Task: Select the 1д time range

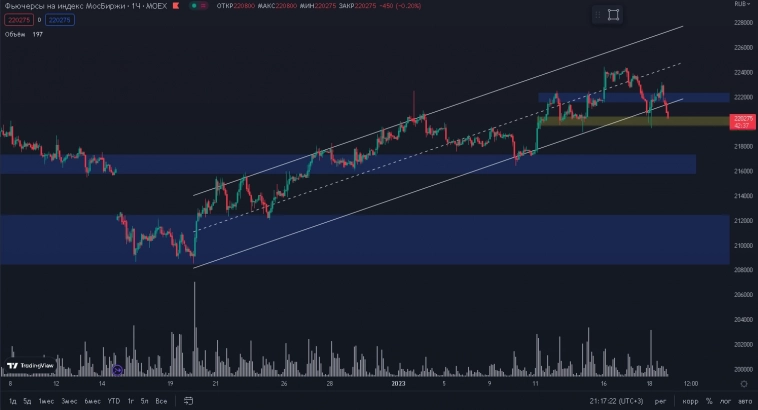Action: coord(13,401)
